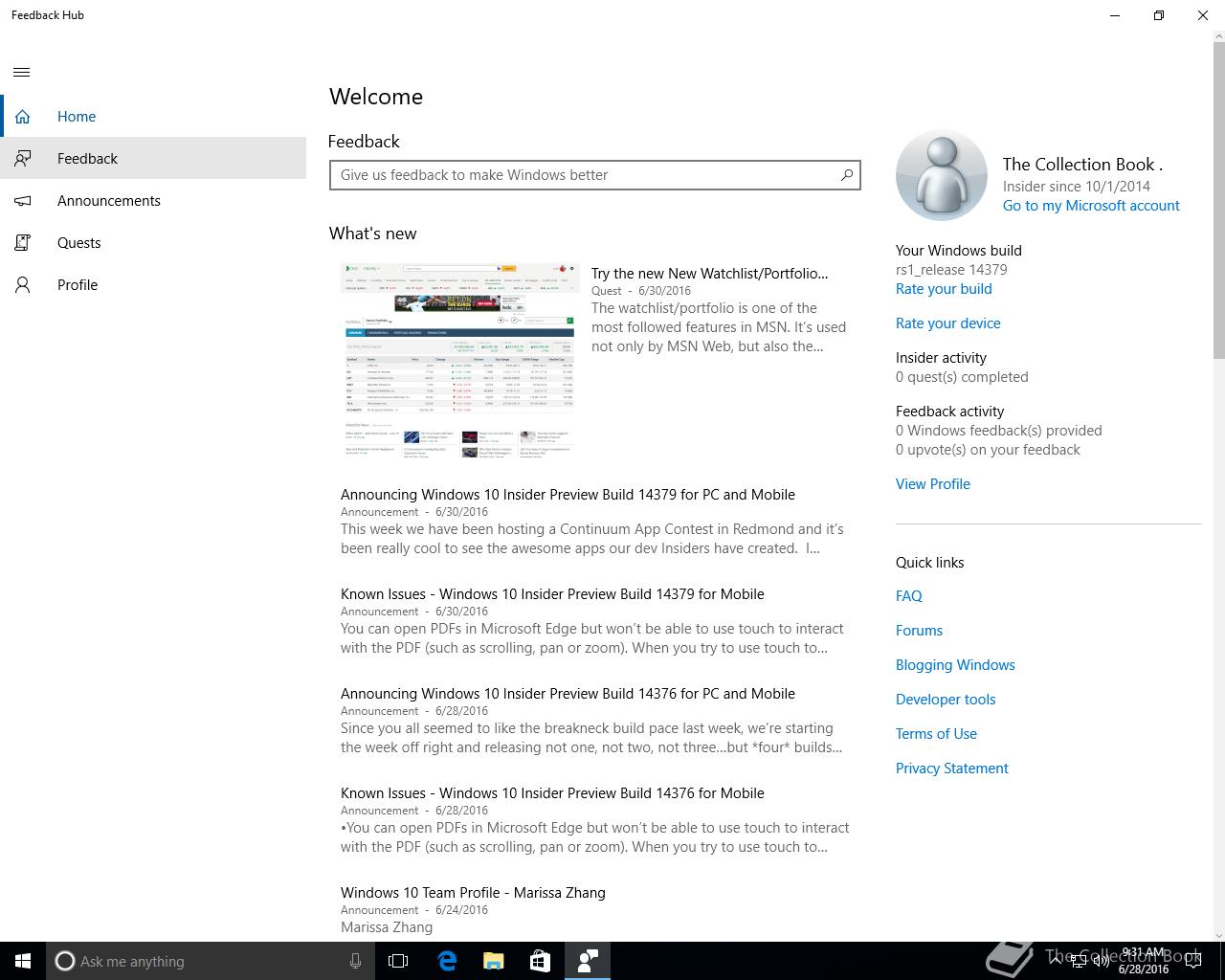1225x980 pixels.
Task: Click the Announcements megaphone icon
Action: [22, 201]
